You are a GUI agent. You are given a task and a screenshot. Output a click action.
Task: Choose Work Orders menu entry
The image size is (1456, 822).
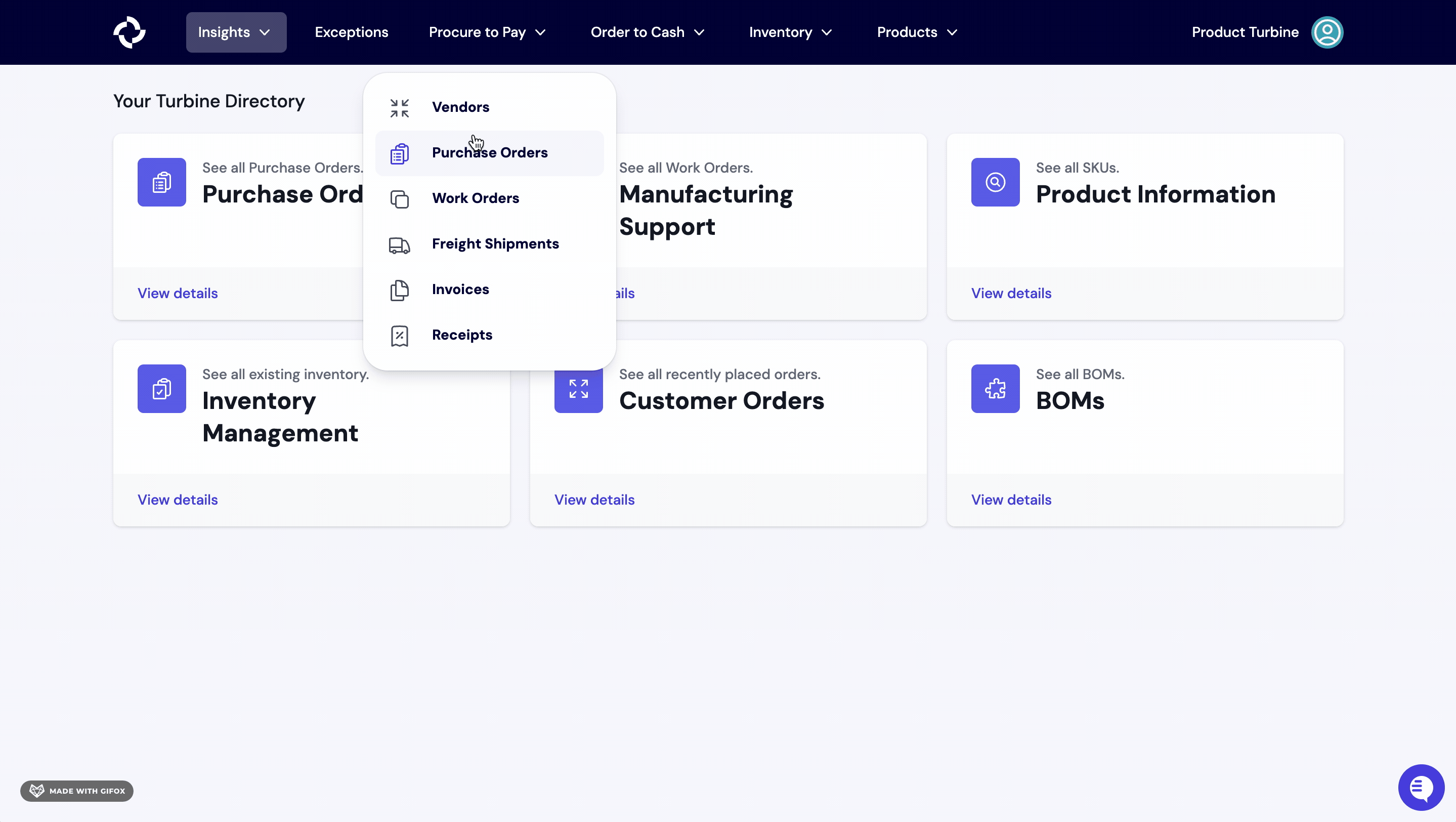click(475, 198)
